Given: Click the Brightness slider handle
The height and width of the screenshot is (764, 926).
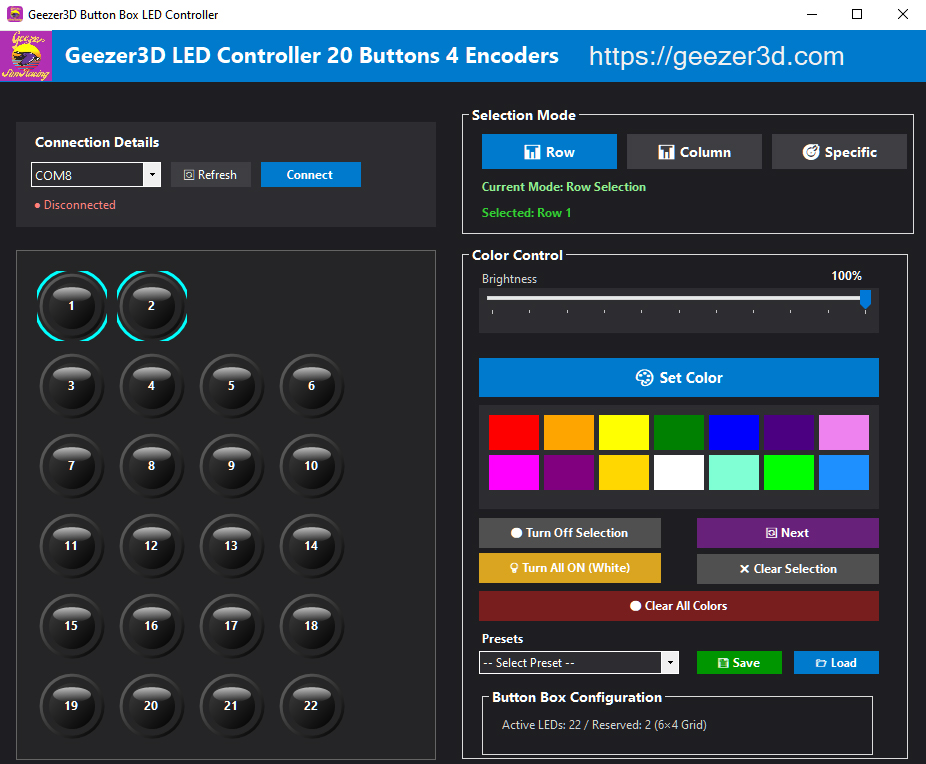Looking at the screenshot, I should point(865,298).
